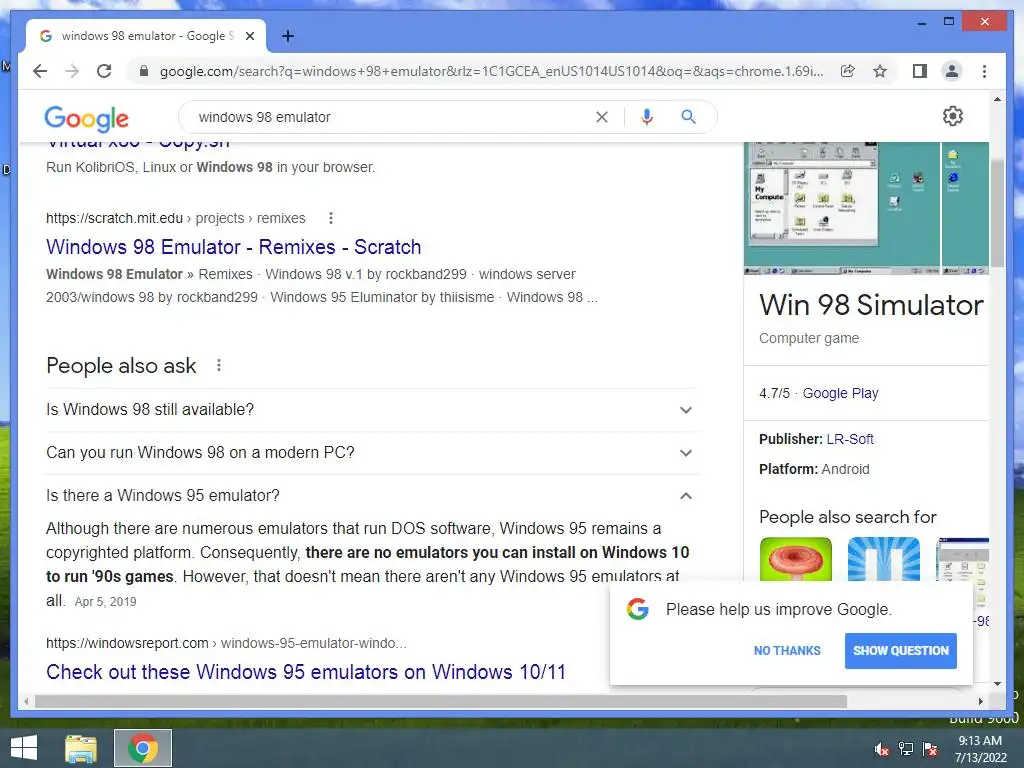Open the Google Play rating link
Screen dimensions: 1024x768
840,393
